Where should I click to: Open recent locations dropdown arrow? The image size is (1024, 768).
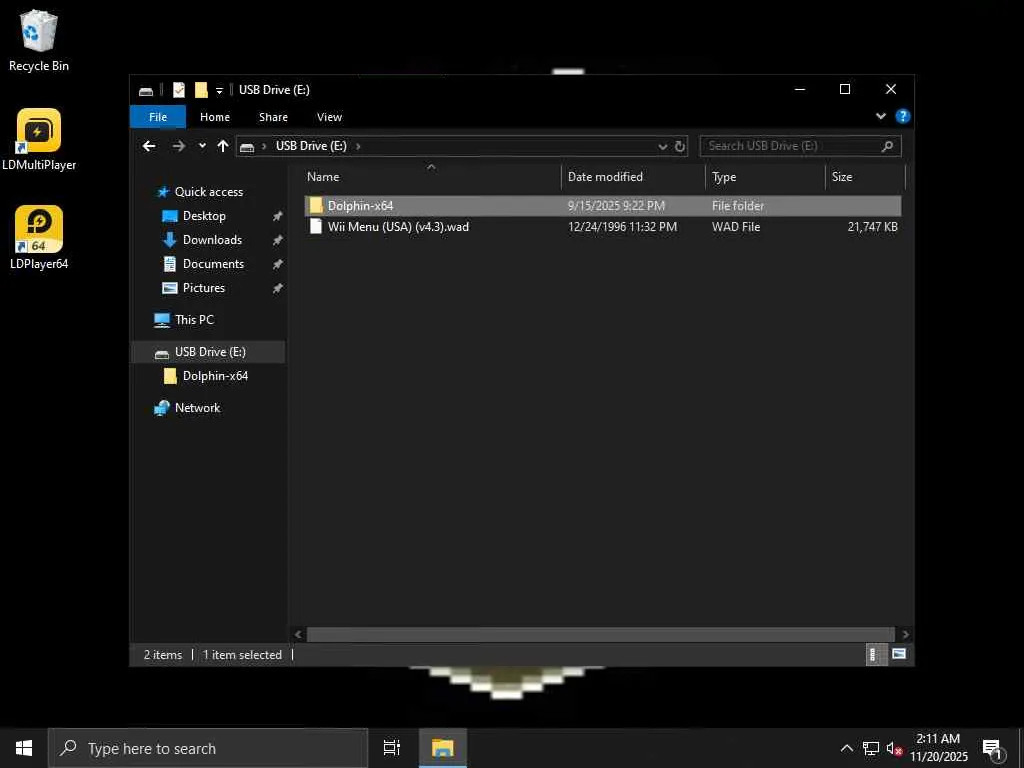202,146
